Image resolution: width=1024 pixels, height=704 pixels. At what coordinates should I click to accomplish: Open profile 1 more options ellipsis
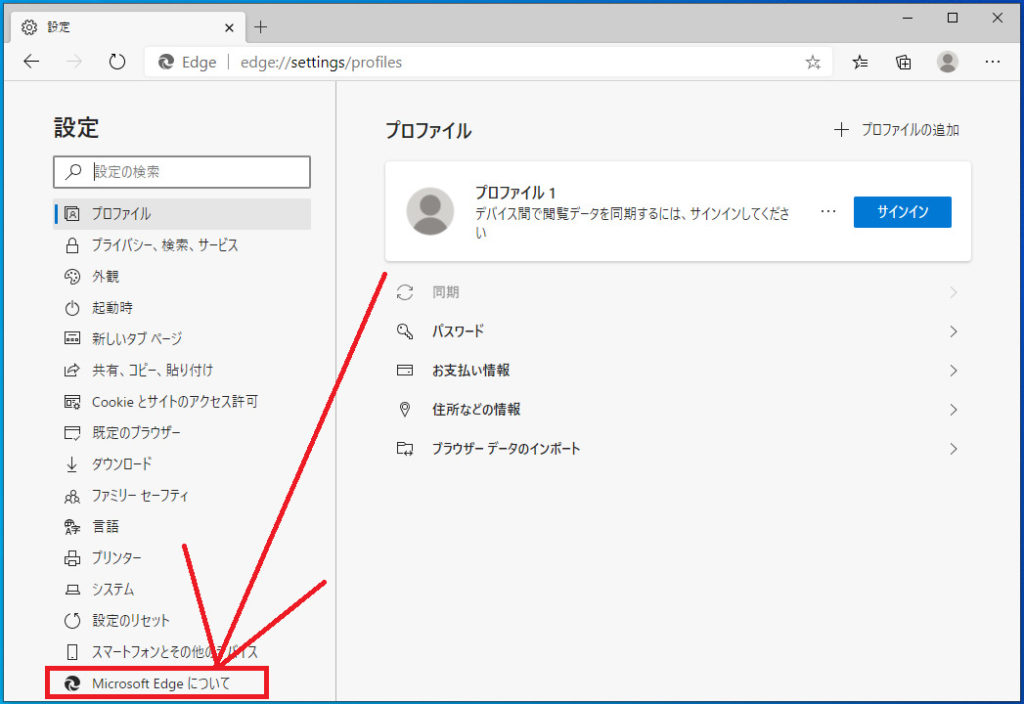(827, 212)
